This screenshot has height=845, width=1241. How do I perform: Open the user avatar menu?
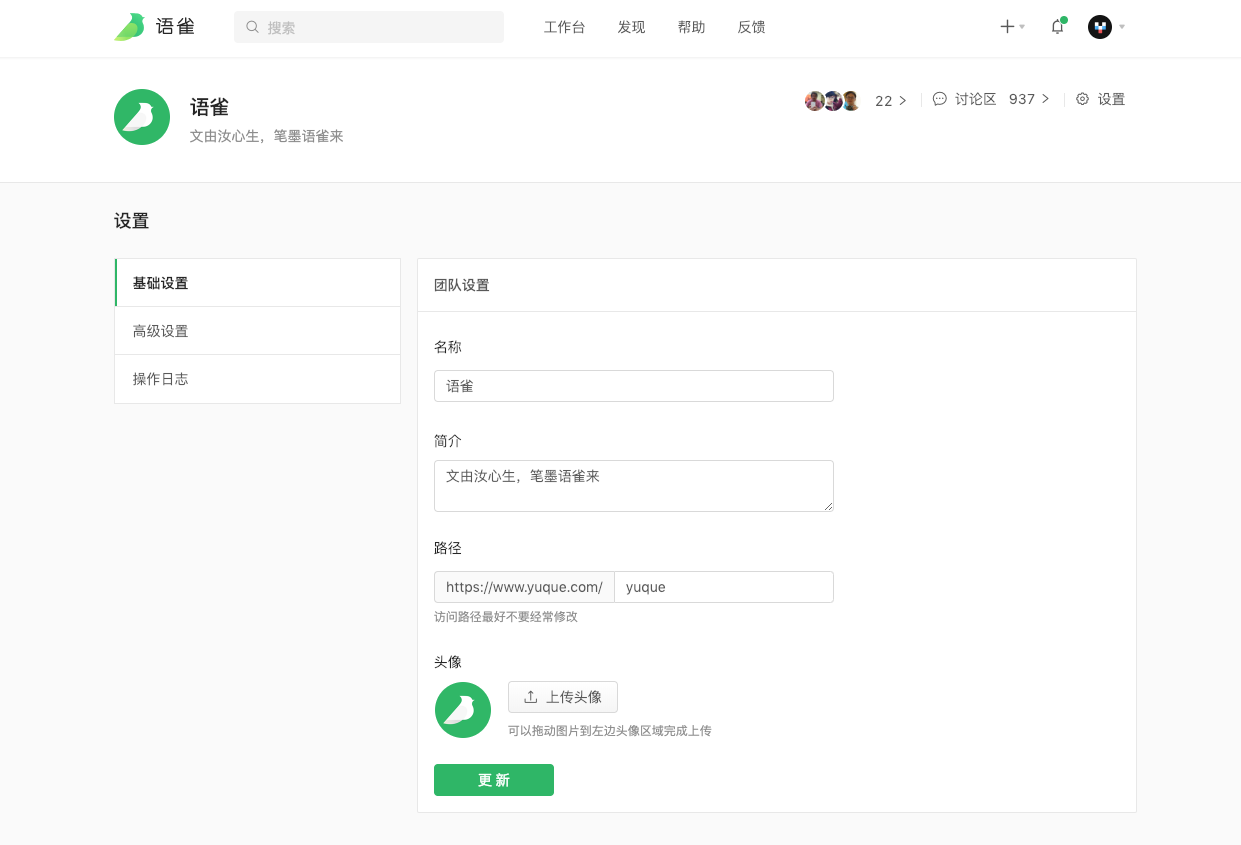coord(1100,27)
